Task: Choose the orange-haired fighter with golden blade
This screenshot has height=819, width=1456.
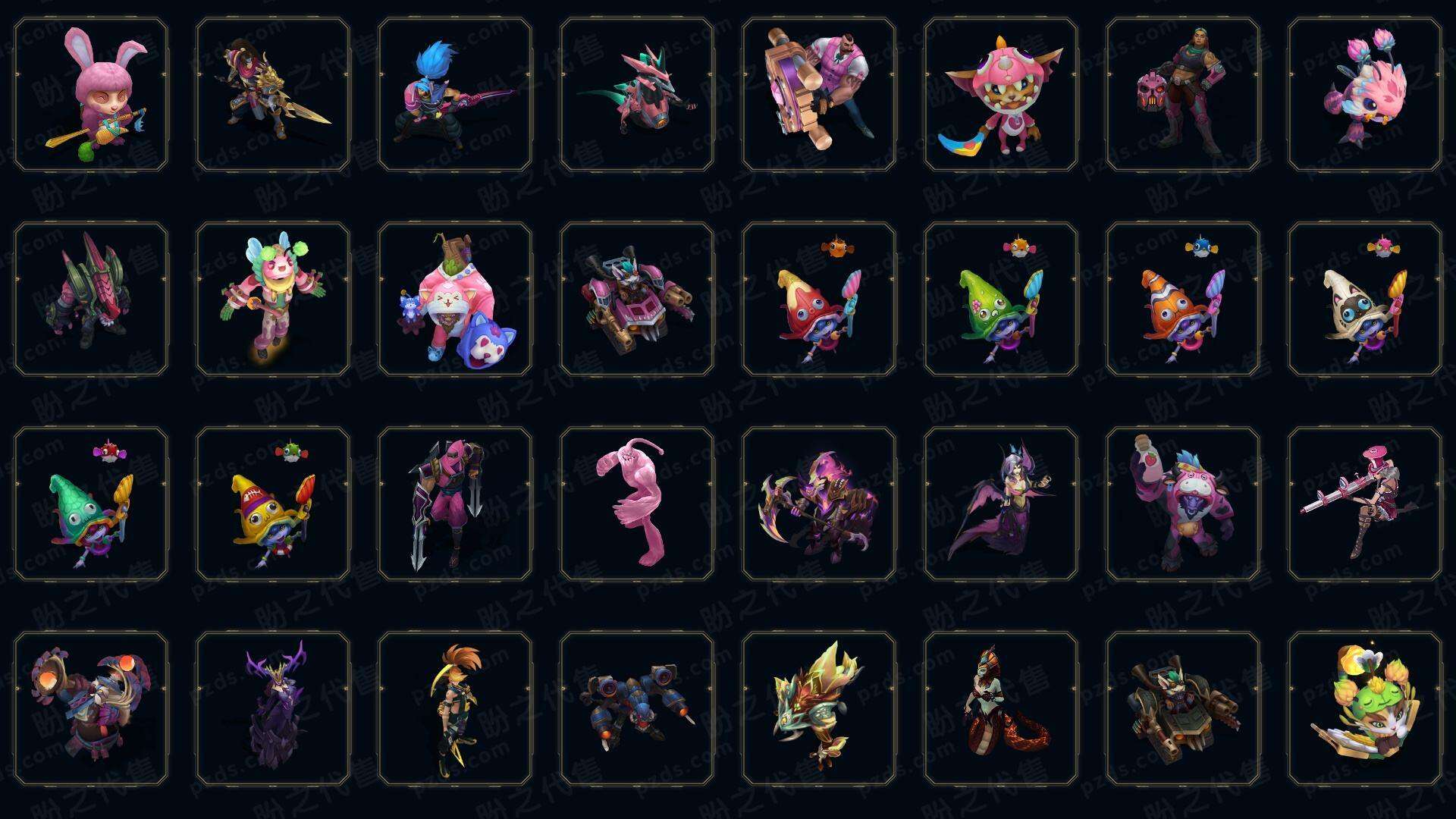Action: coord(455,708)
